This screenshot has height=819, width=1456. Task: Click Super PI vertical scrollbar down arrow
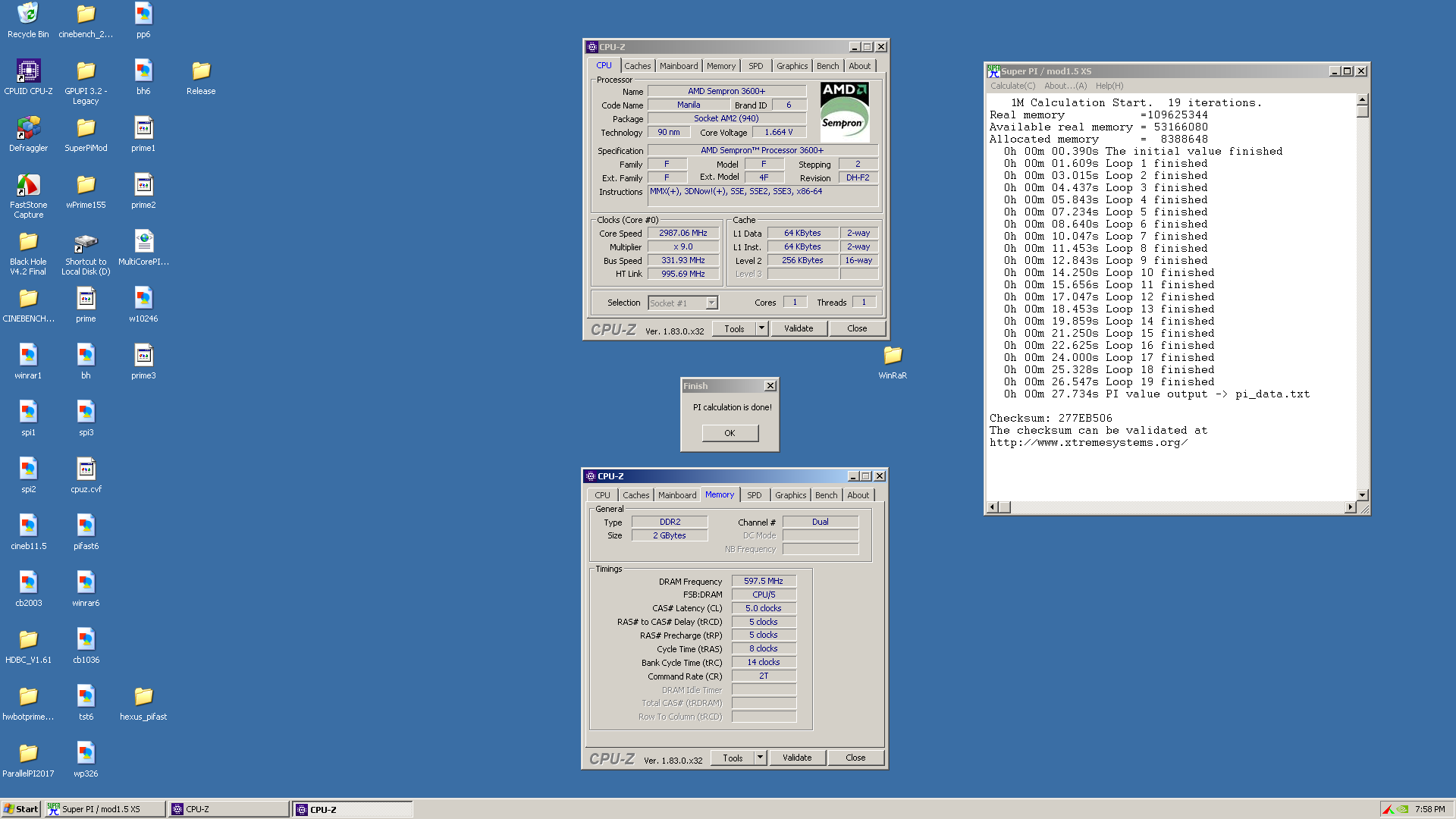pyautogui.click(x=1362, y=494)
